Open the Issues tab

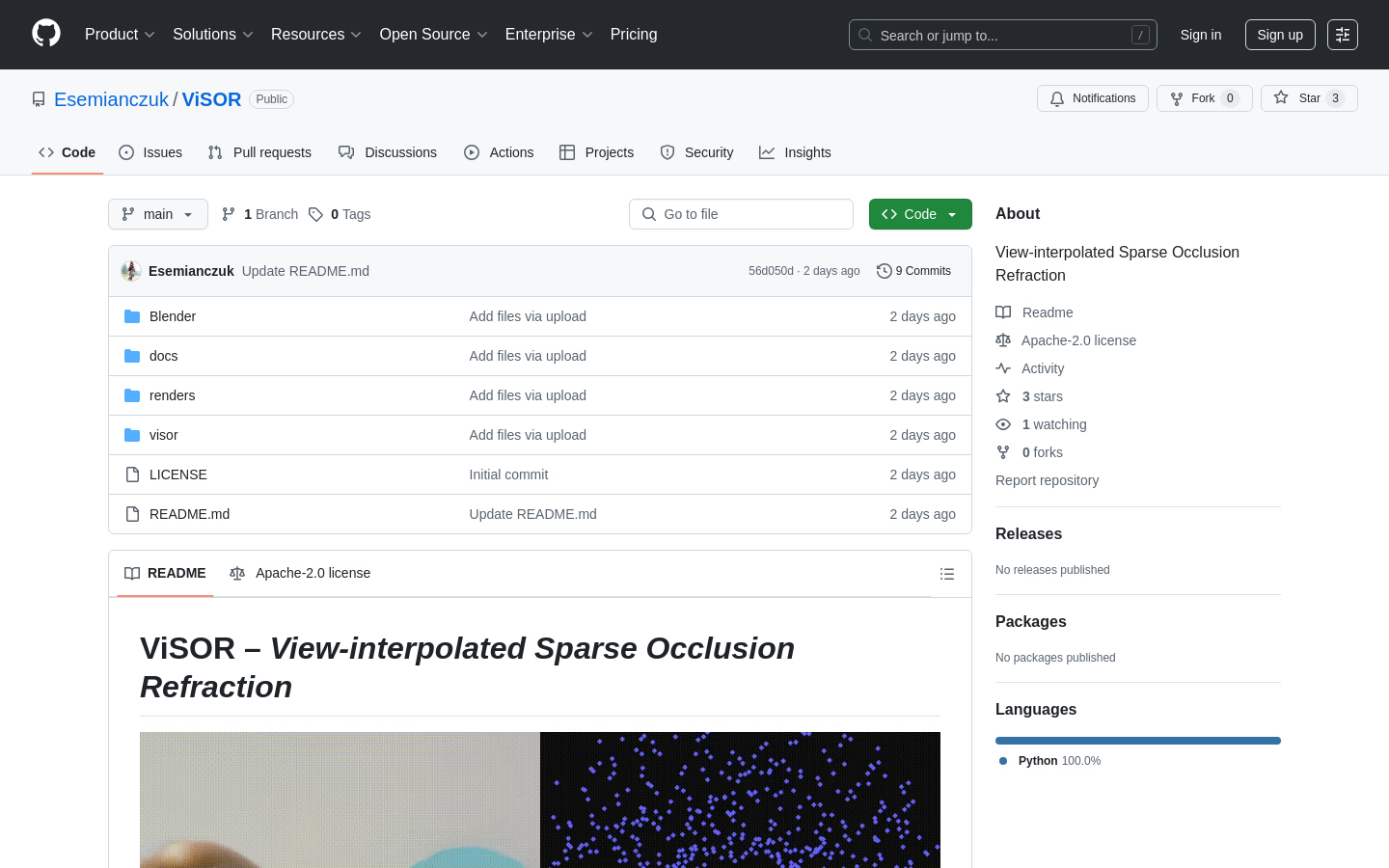tap(150, 152)
